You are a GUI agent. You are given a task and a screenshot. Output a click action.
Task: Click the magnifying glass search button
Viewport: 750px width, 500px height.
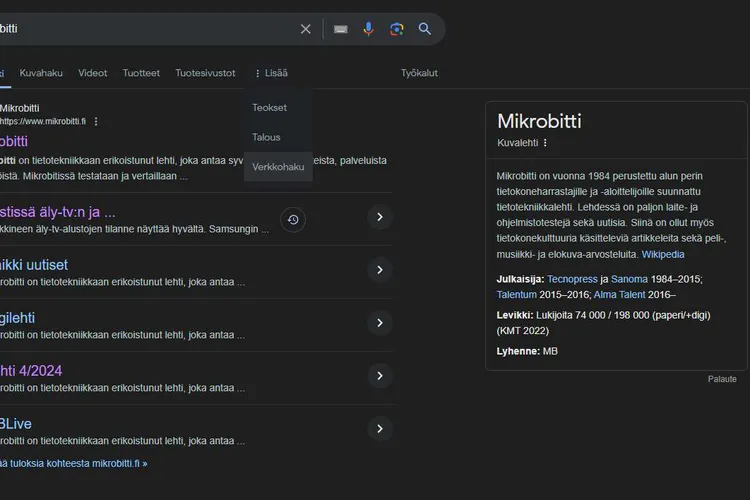point(425,29)
